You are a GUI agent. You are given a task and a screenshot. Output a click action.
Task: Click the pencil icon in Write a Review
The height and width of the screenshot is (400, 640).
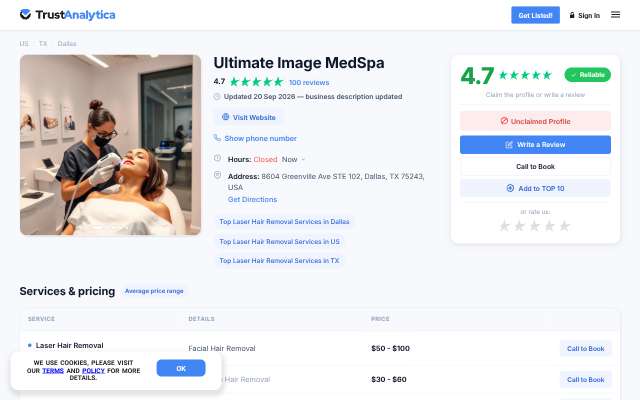[x=509, y=144]
